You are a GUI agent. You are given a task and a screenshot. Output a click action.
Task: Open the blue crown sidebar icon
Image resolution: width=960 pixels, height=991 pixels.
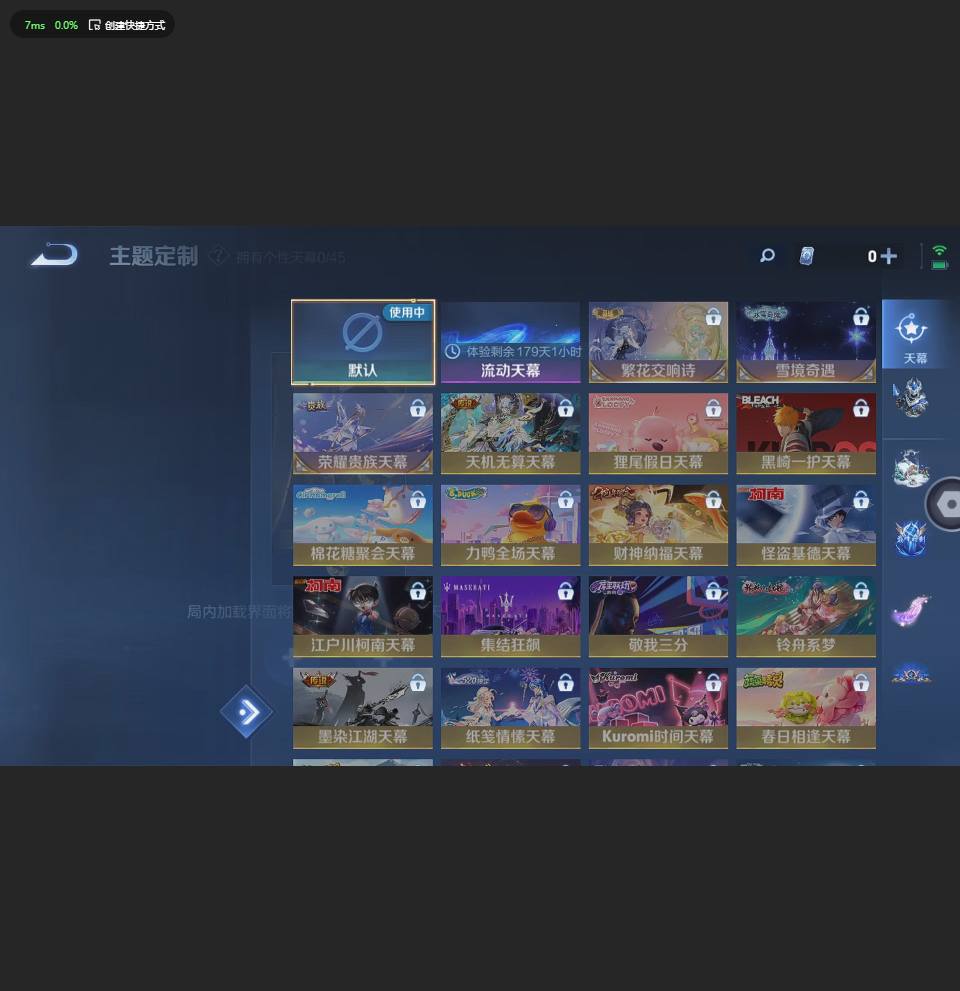911,674
